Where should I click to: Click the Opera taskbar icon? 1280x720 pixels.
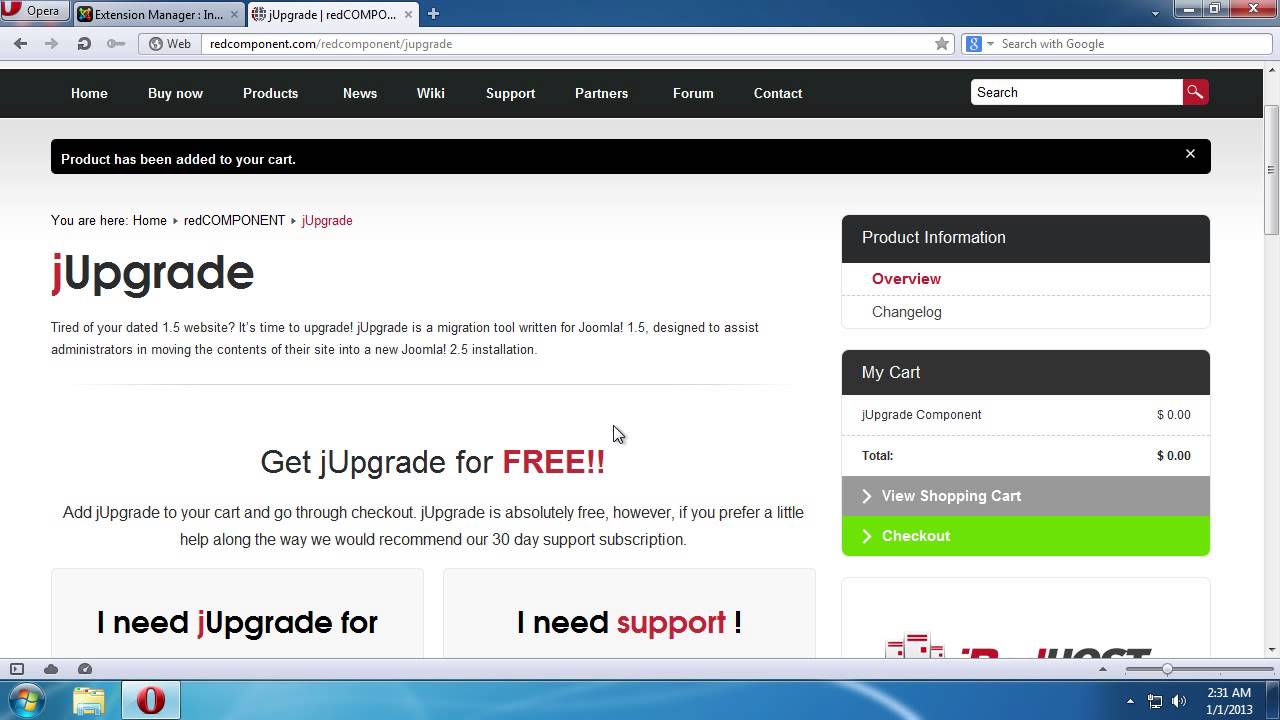pos(151,700)
